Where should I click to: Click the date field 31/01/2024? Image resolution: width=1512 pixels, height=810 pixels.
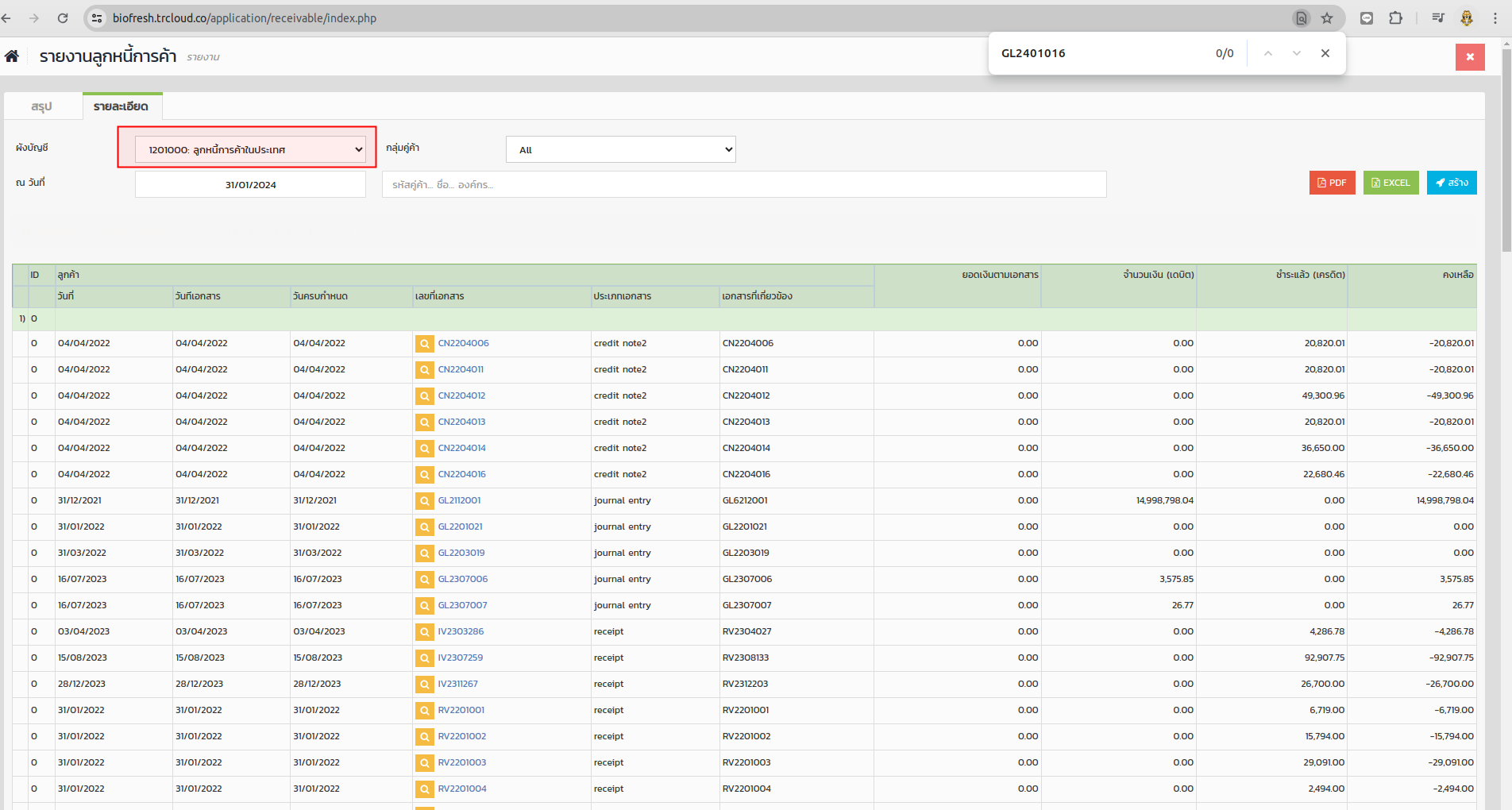point(250,184)
